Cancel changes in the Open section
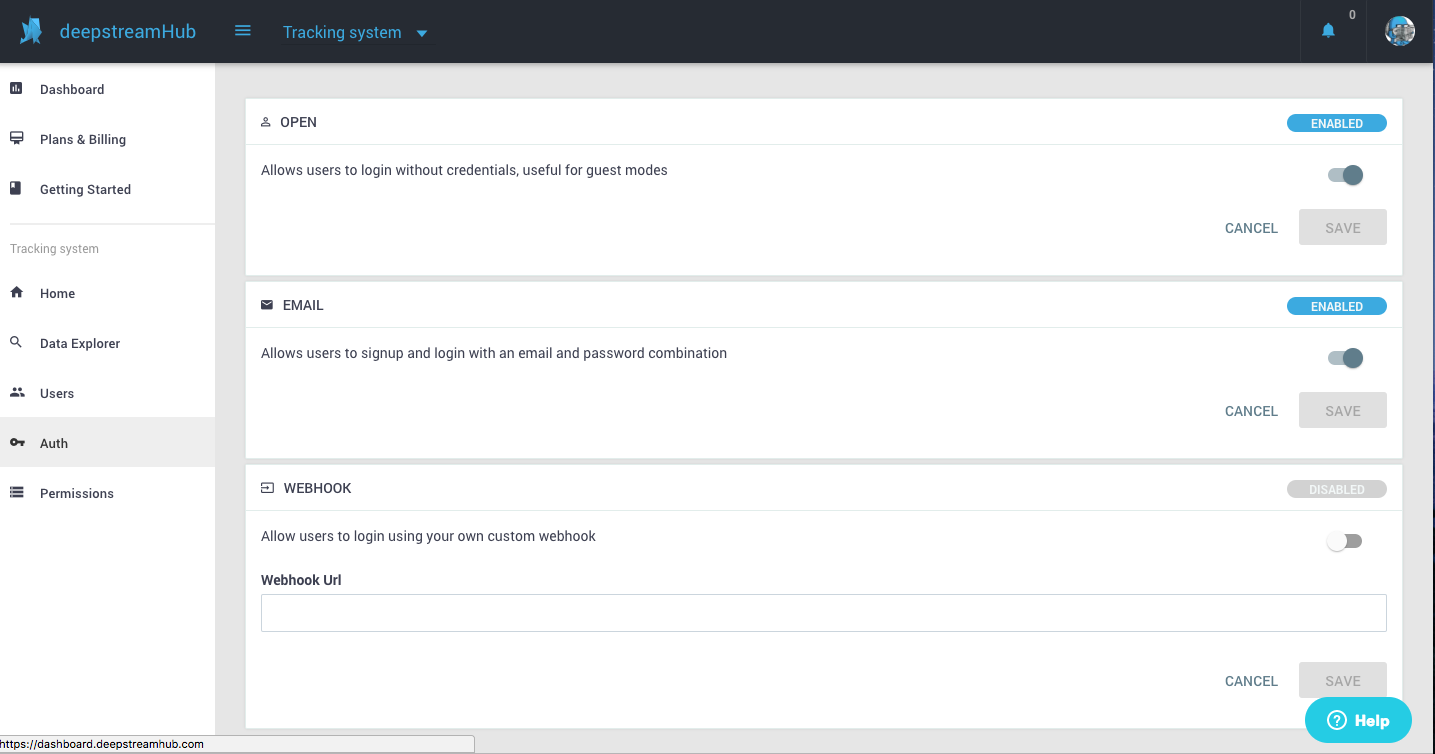This screenshot has width=1435, height=754. click(x=1251, y=228)
